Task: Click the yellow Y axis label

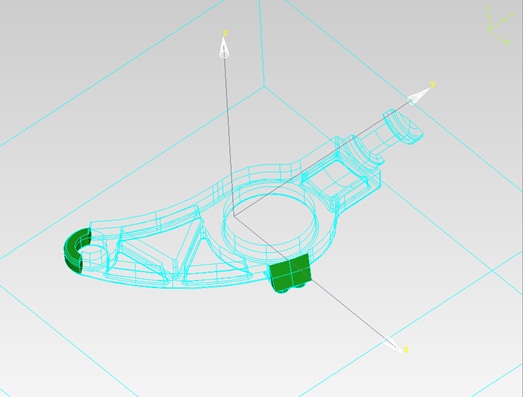Action: tap(432, 84)
